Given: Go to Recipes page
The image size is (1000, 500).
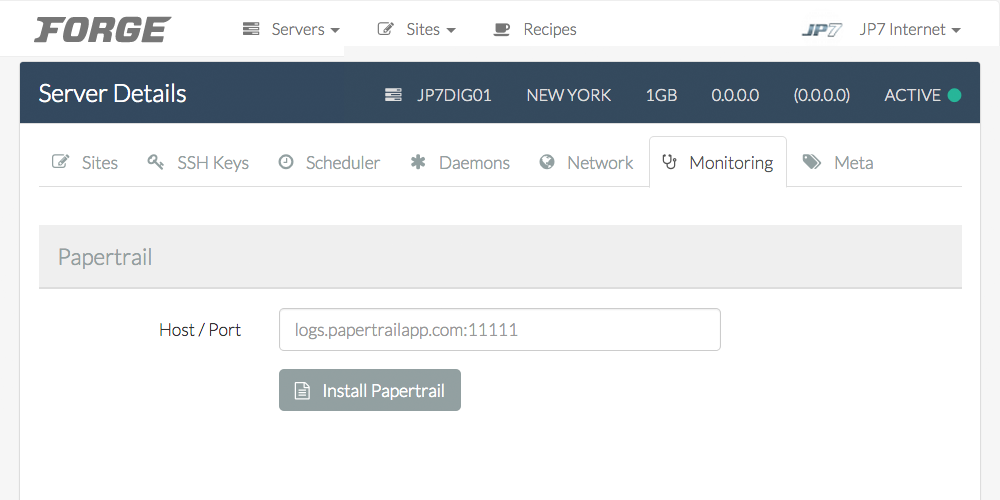Looking at the screenshot, I should [550, 29].
